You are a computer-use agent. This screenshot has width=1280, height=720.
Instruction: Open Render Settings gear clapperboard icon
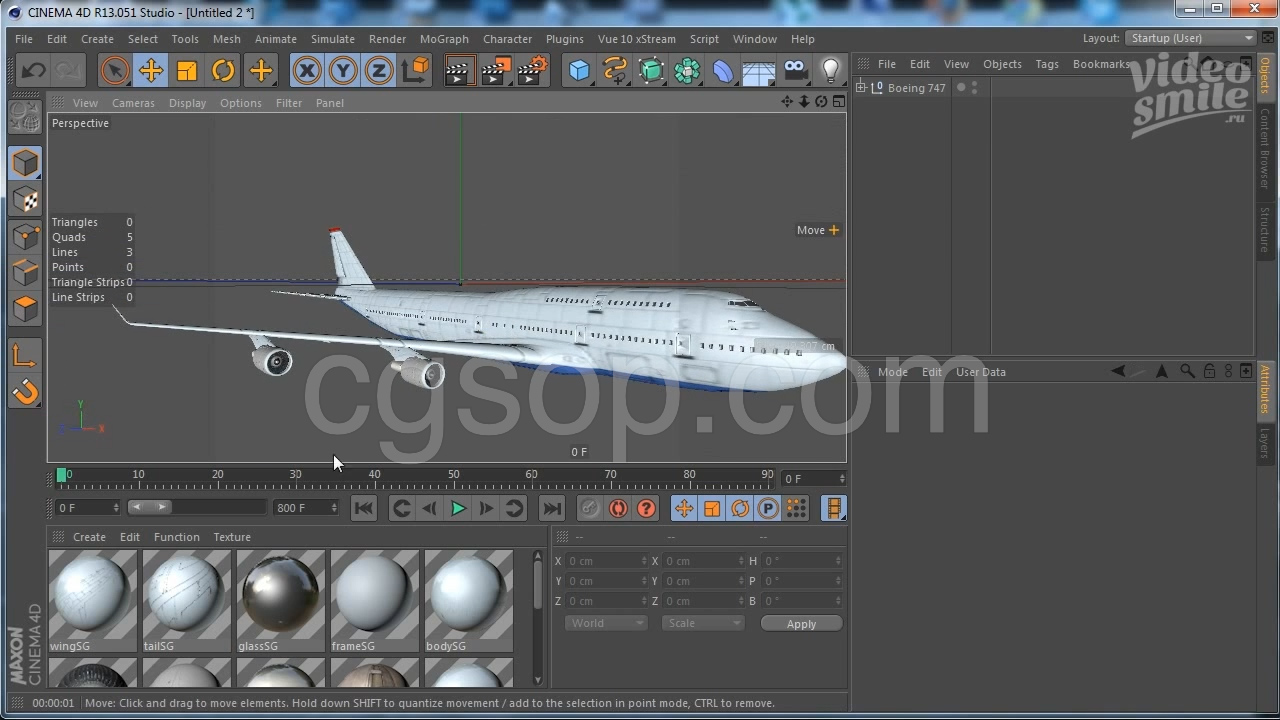[533, 70]
